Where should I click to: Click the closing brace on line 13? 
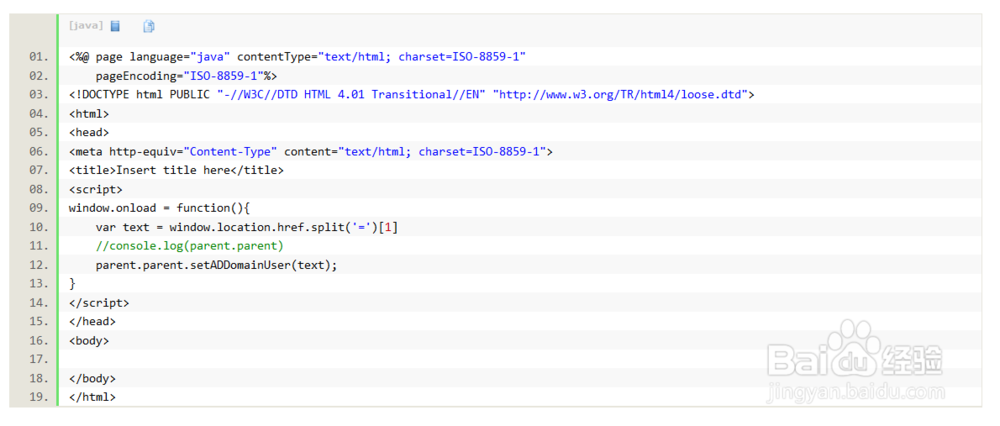[x=72, y=283]
